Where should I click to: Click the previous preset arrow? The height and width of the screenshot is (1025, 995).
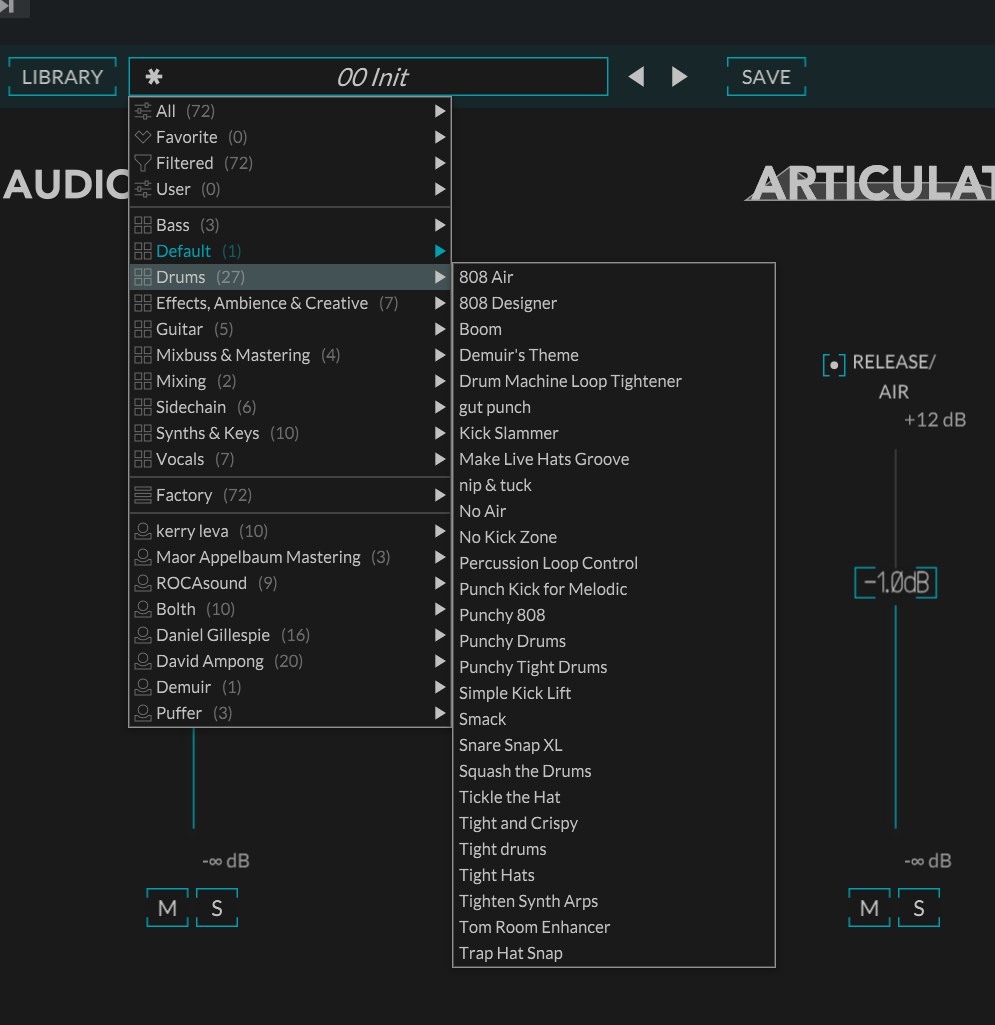click(x=636, y=77)
